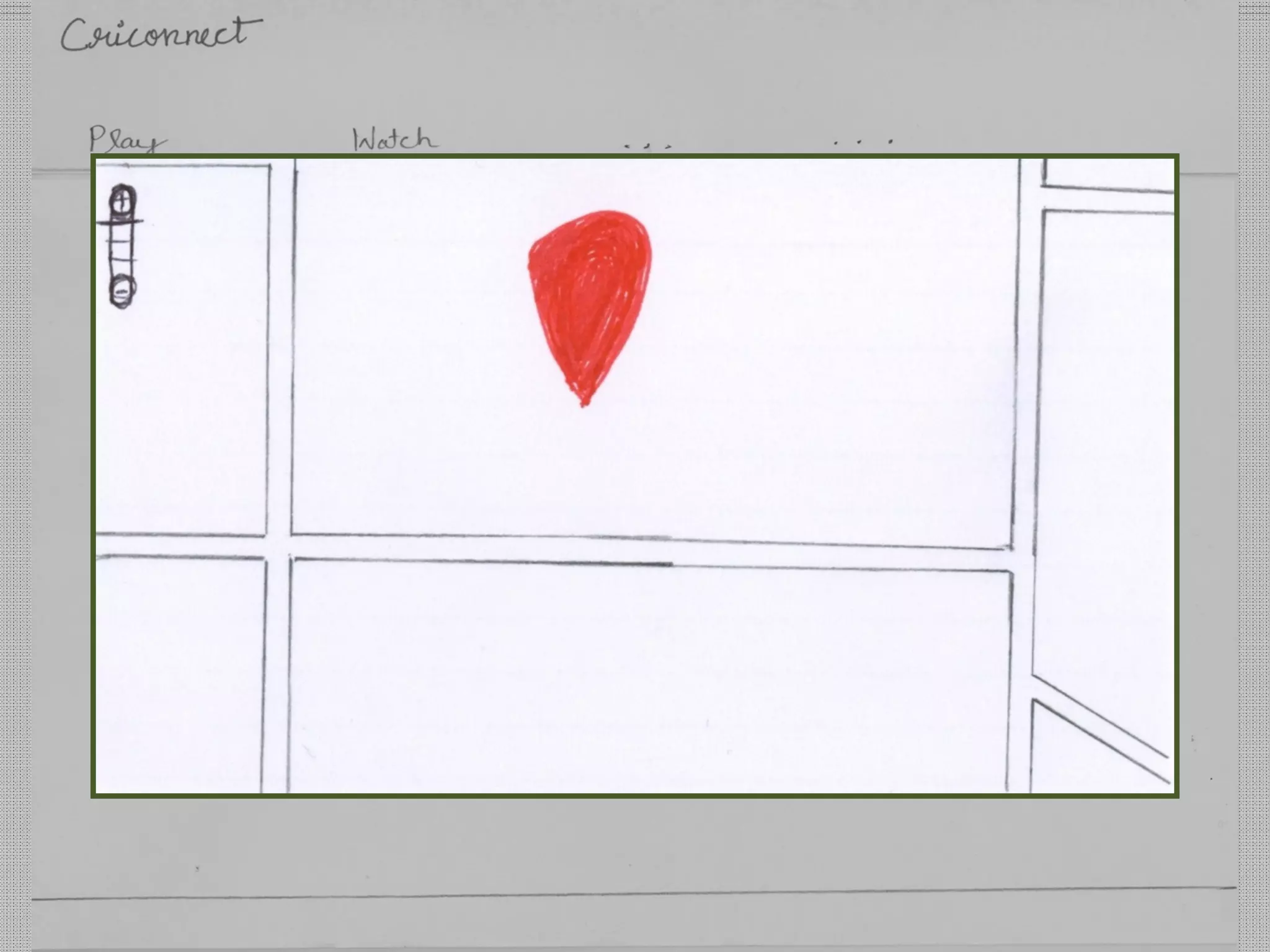Image resolution: width=1270 pixels, height=952 pixels.
Task: Select the small top-right corner map block
Action: [x=1109, y=172]
